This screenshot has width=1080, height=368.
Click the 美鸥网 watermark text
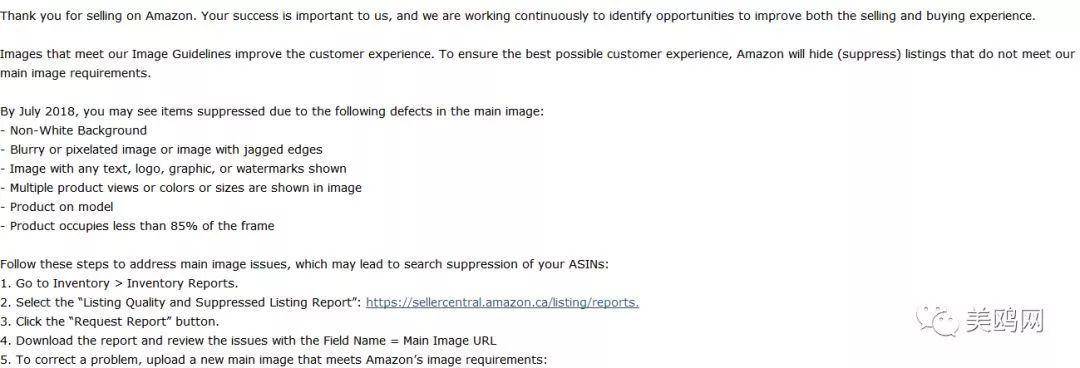pyautogui.click(x=1004, y=322)
